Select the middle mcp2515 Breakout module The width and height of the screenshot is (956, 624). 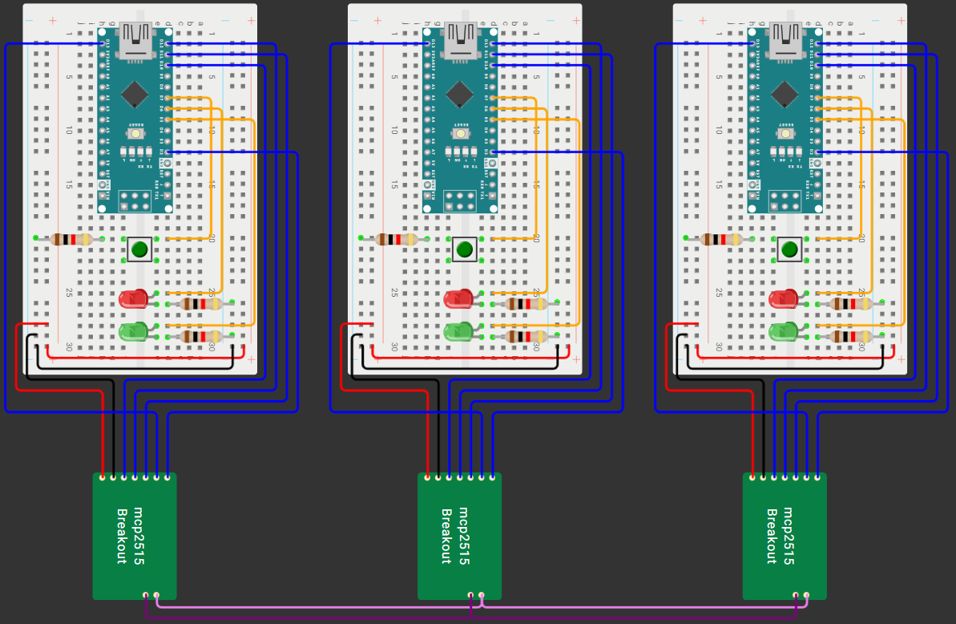click(x=459, y=536)
